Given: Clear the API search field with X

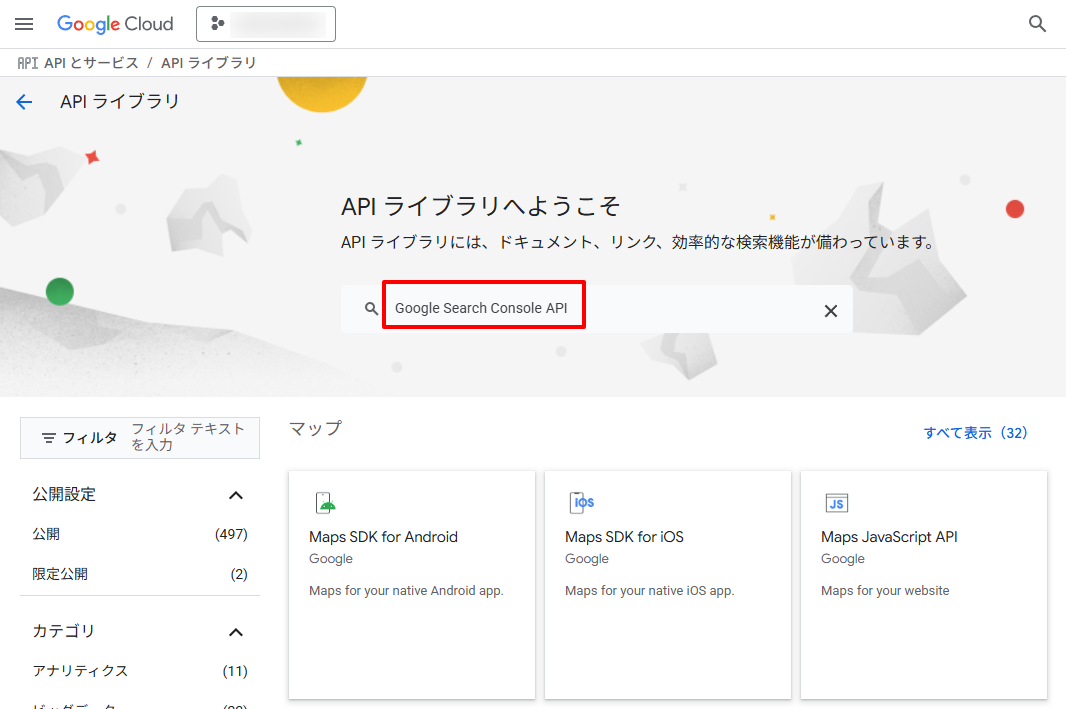Looking at the screenshot, I should pyautogui.click(x=830, y=310).
